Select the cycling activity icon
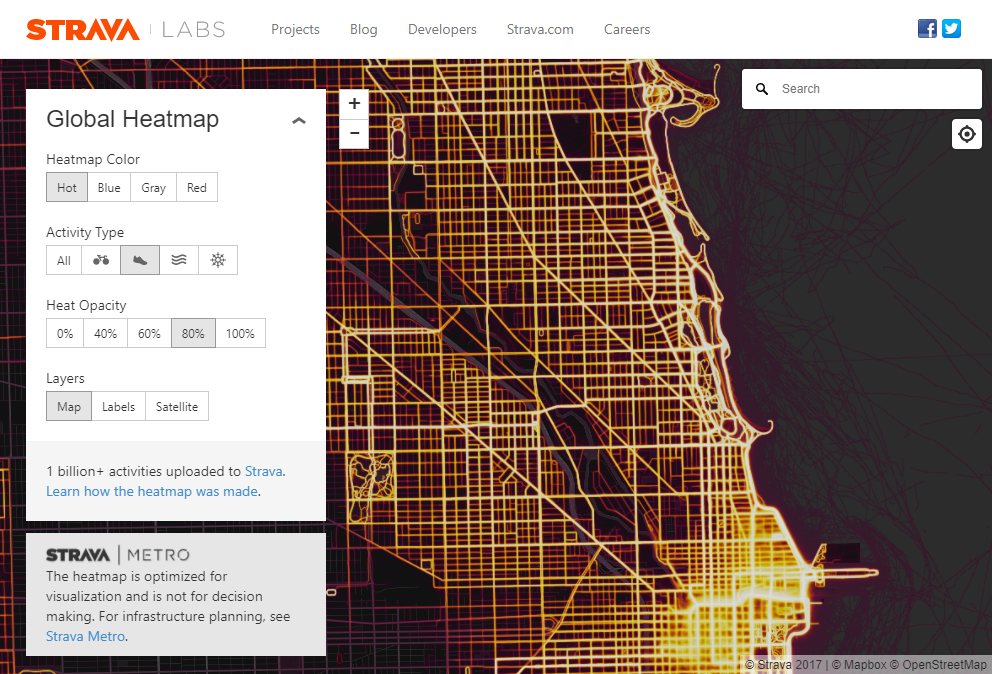 [x=101, y=260]
